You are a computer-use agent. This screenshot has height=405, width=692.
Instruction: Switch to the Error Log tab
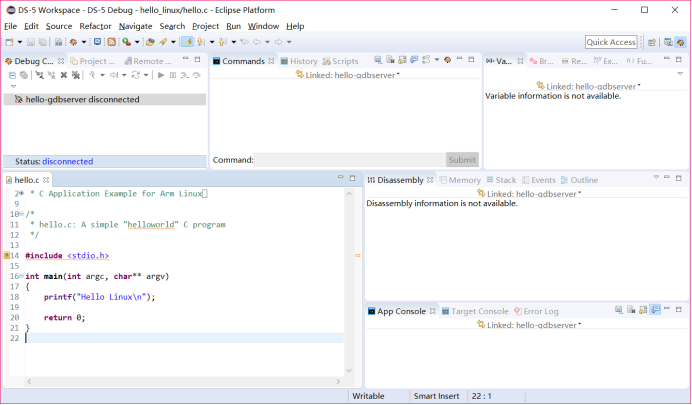pos(536,311)
